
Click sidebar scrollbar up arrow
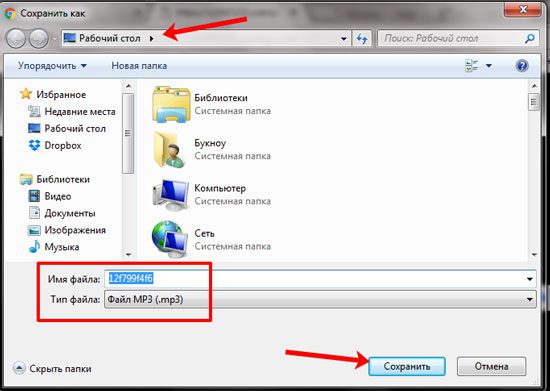click(x=128, y=86)
